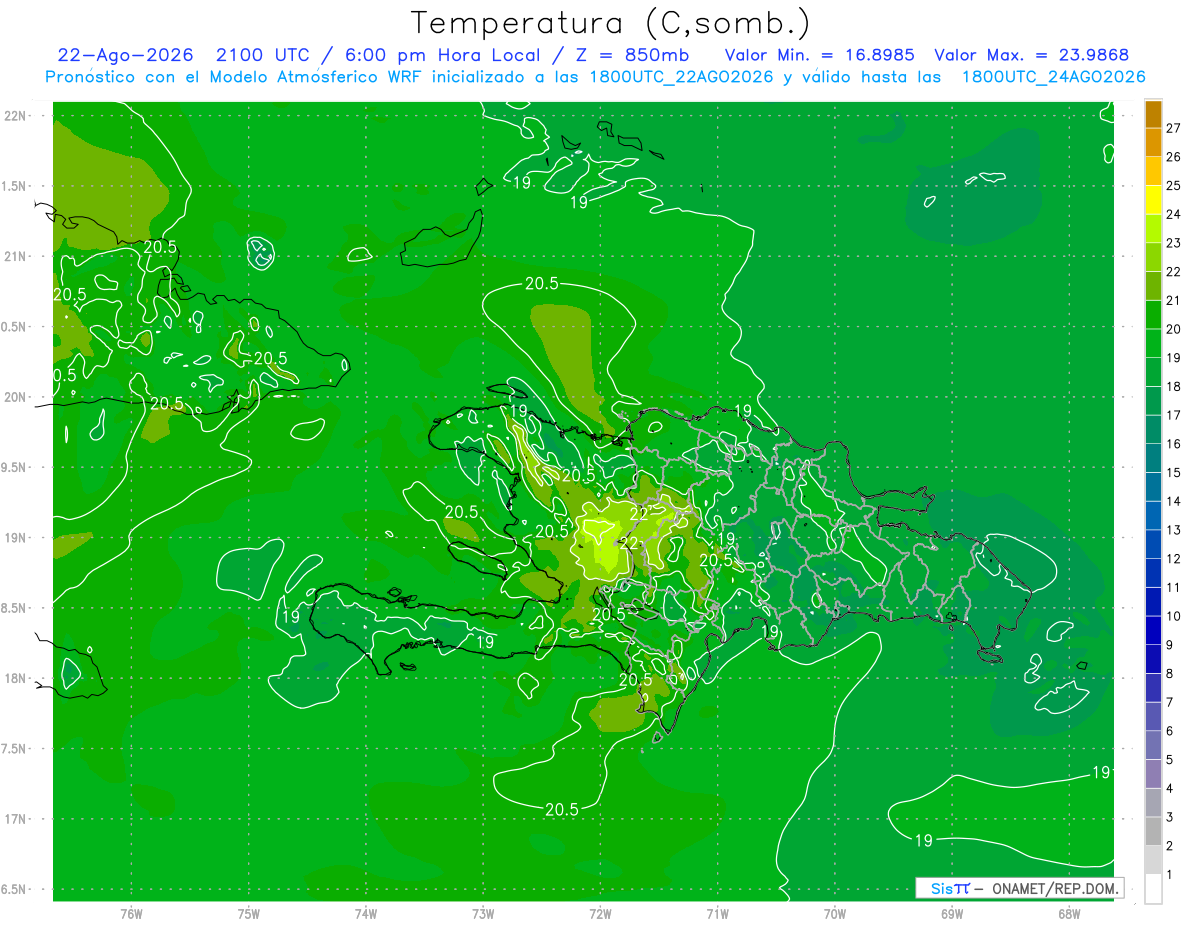Click the "9.5N" latitude axis label
This screenshot has height=927, width=1200.
(15, 468)
